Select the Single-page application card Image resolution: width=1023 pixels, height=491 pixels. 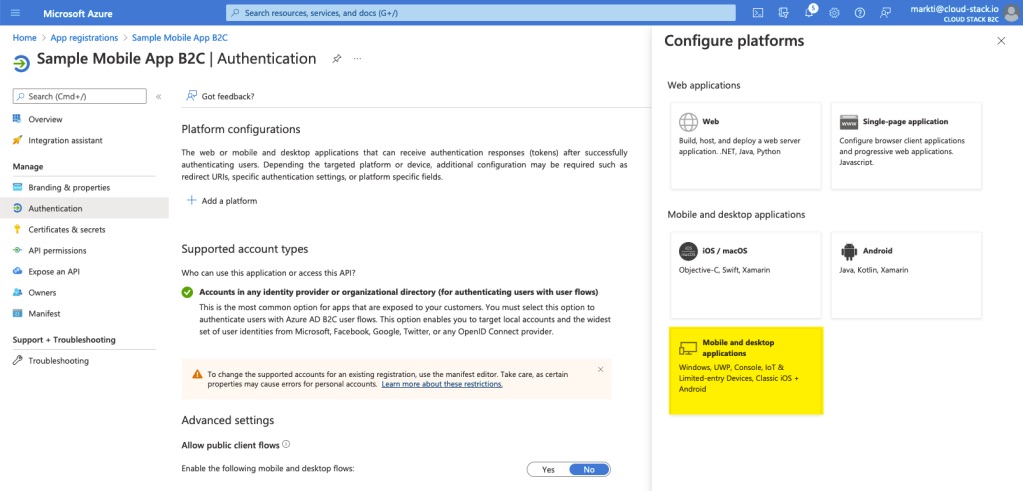point(906,145)
